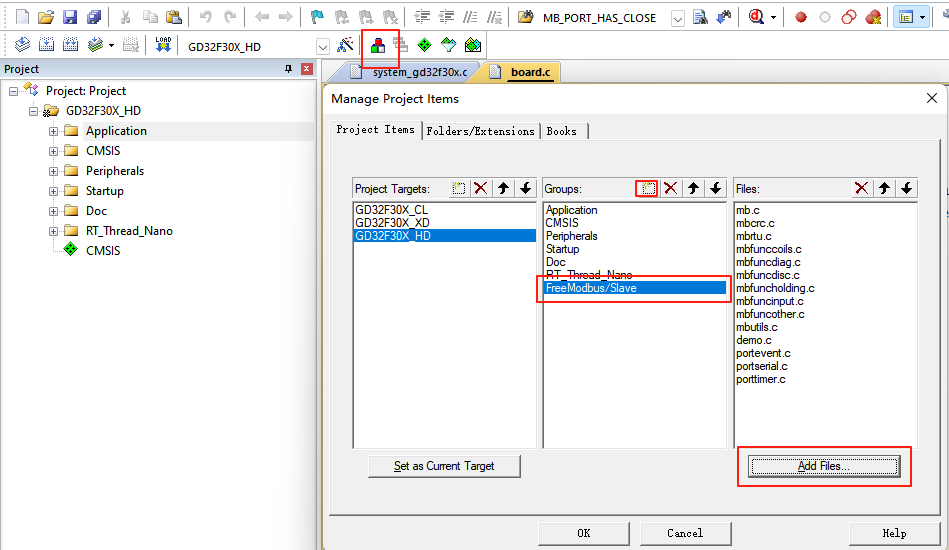The height and width of the screenshot is (550, 949).
Task: Delete the selected group
Action: 671,188
